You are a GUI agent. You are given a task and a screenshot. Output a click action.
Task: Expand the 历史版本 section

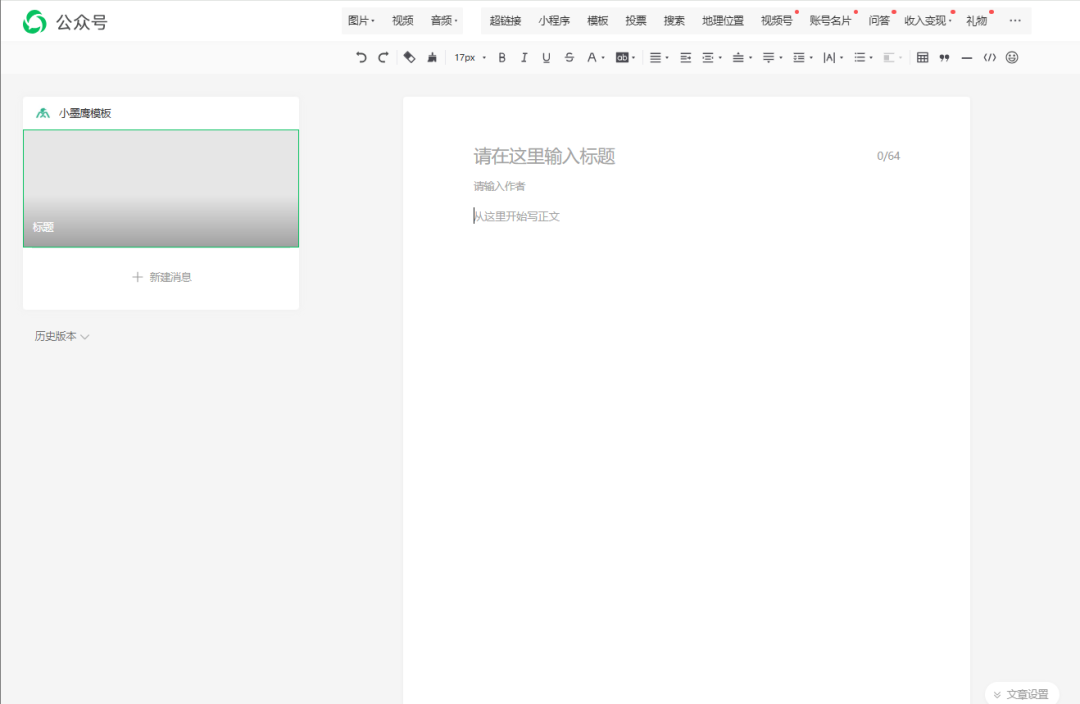[62, 337]
